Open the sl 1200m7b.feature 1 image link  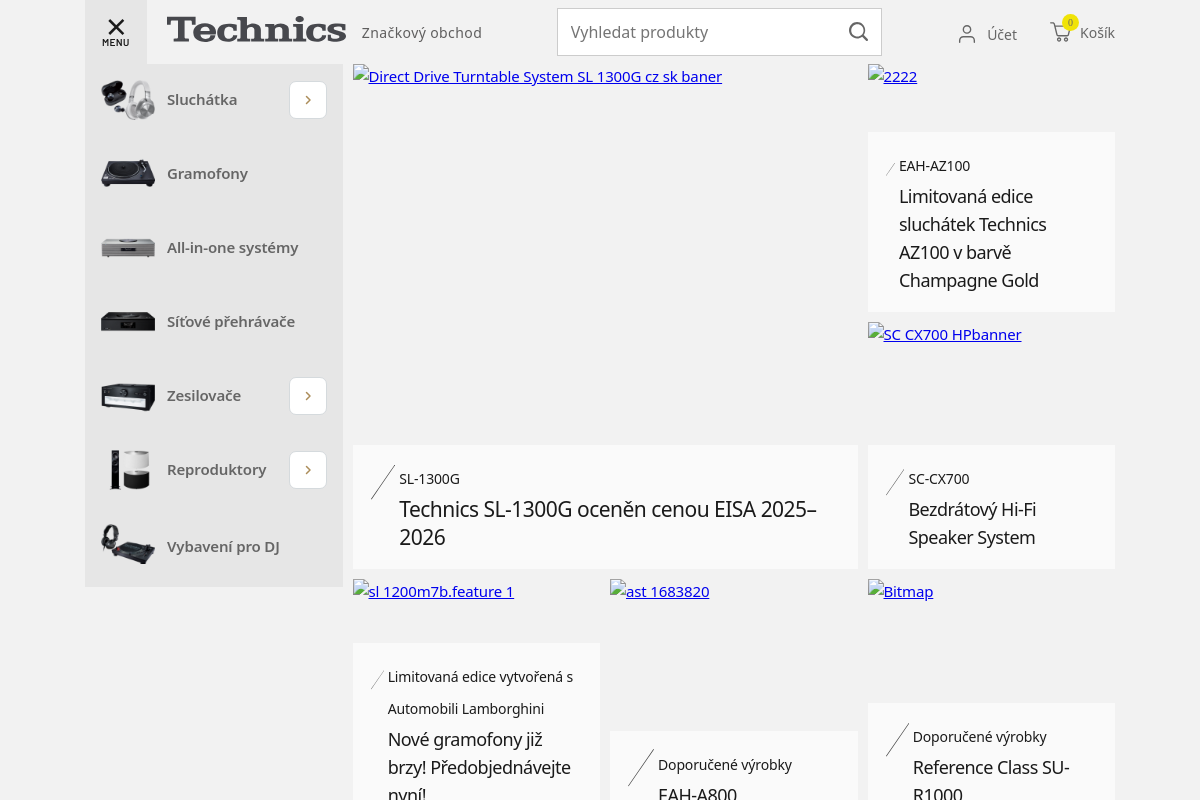coord(434,591)
